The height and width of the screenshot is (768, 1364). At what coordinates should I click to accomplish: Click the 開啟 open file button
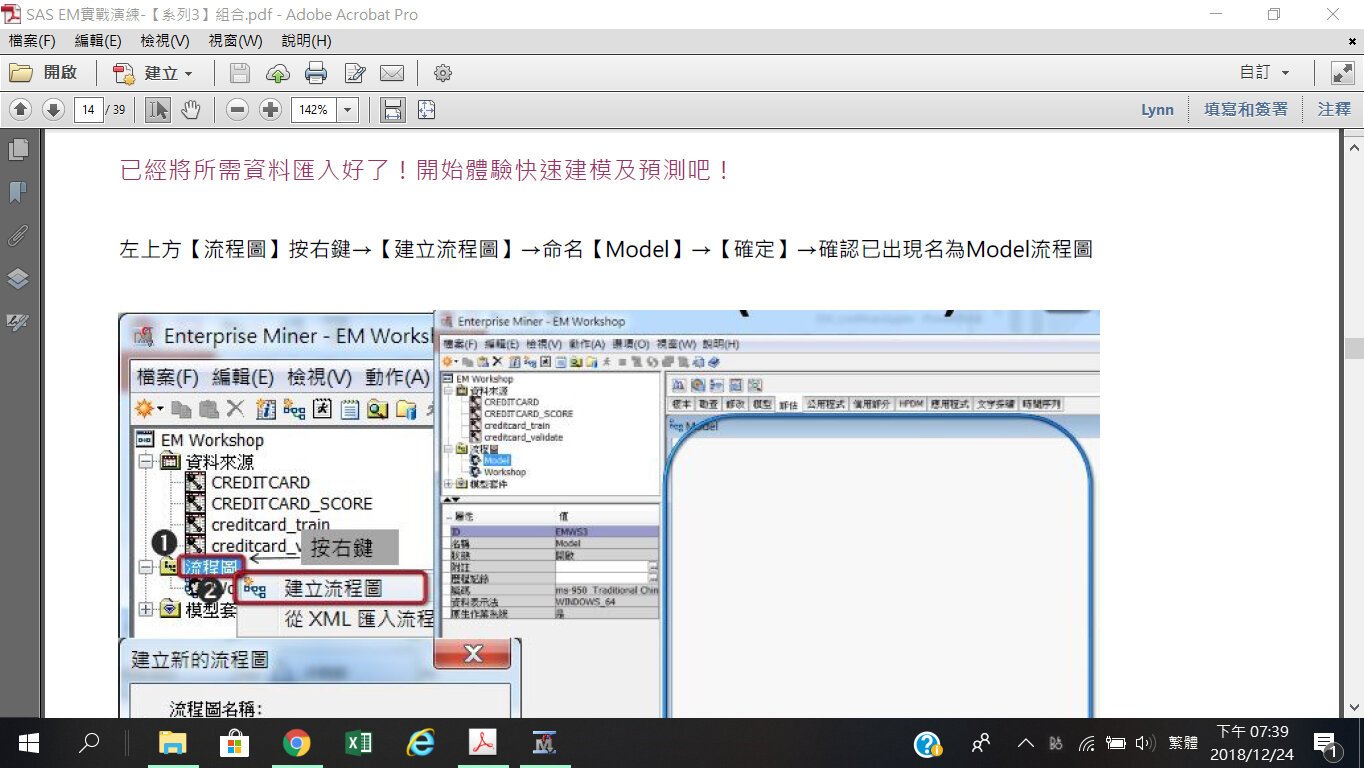pos(44,73)
